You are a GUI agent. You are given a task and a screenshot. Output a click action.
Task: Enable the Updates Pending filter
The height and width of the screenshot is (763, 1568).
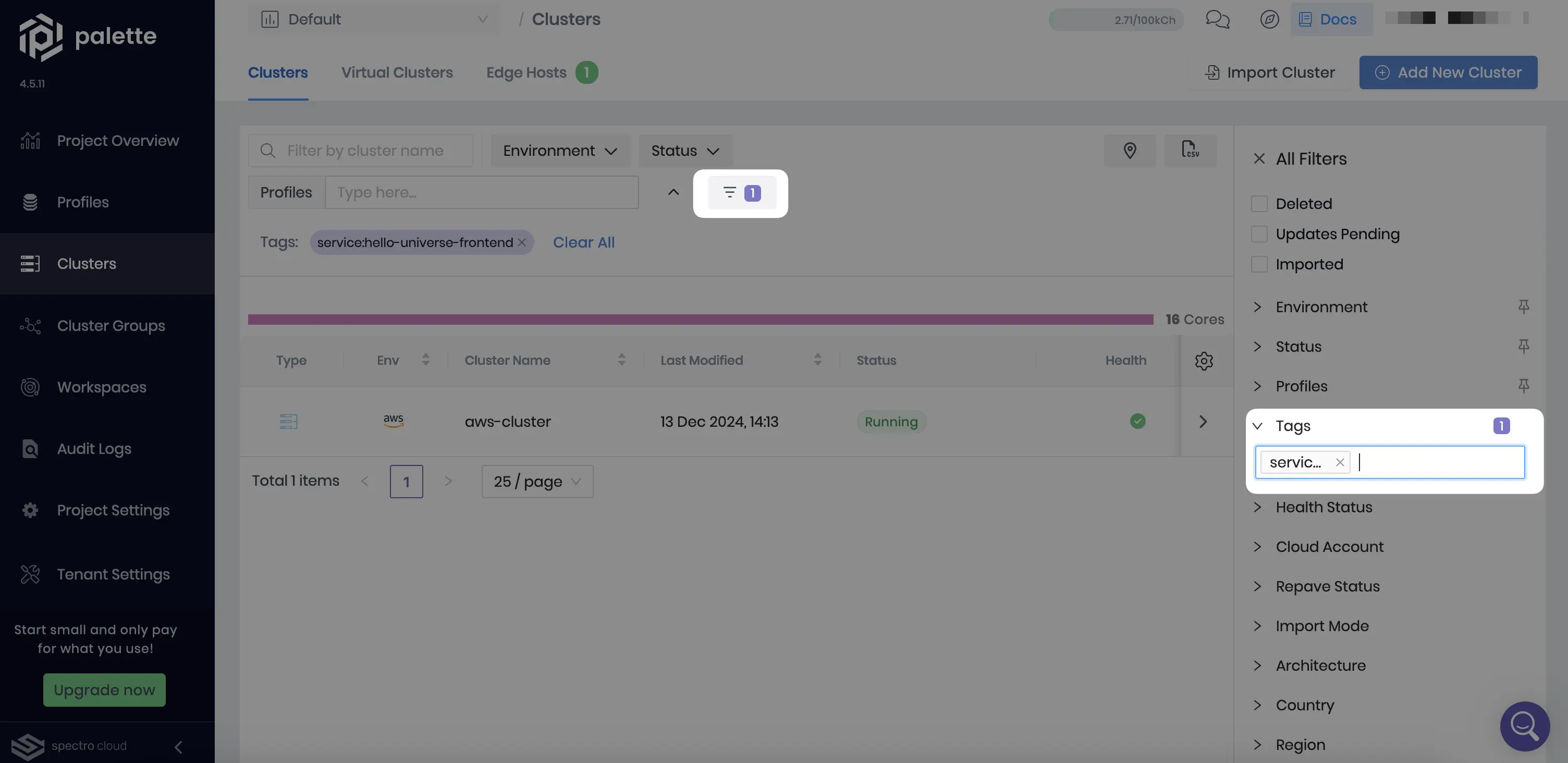point(1259,233)
